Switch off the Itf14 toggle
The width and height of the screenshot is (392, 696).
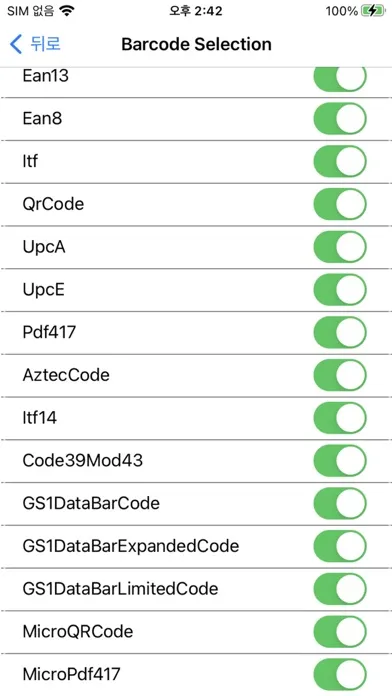pyautogui.click(x=340, y=418)
